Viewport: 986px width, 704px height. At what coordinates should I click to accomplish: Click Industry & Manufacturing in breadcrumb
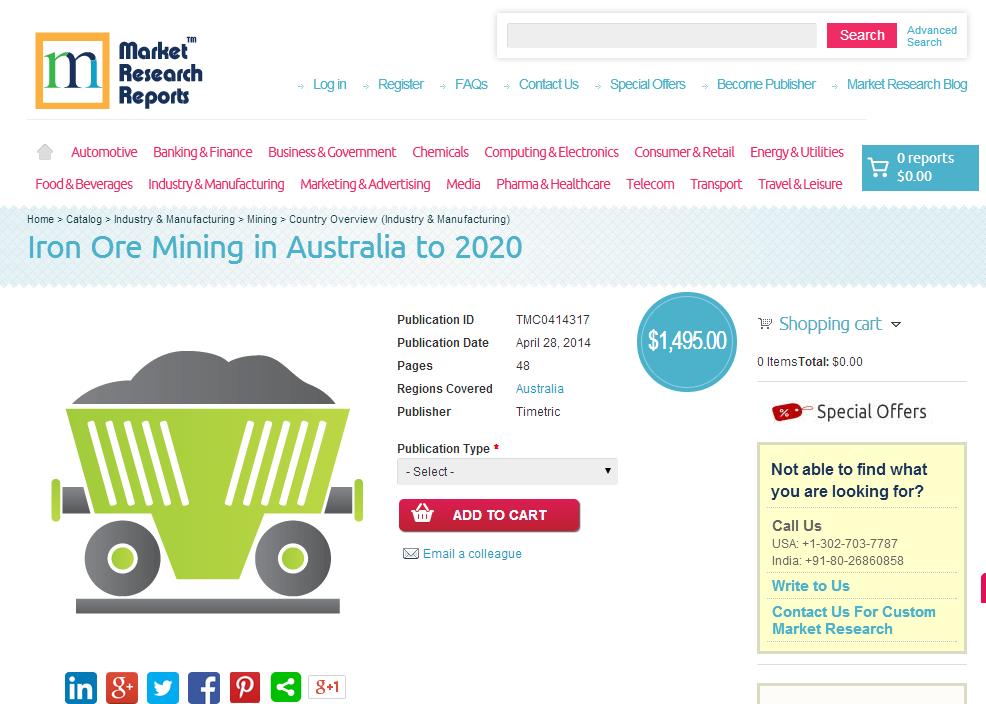coord(174,219)
